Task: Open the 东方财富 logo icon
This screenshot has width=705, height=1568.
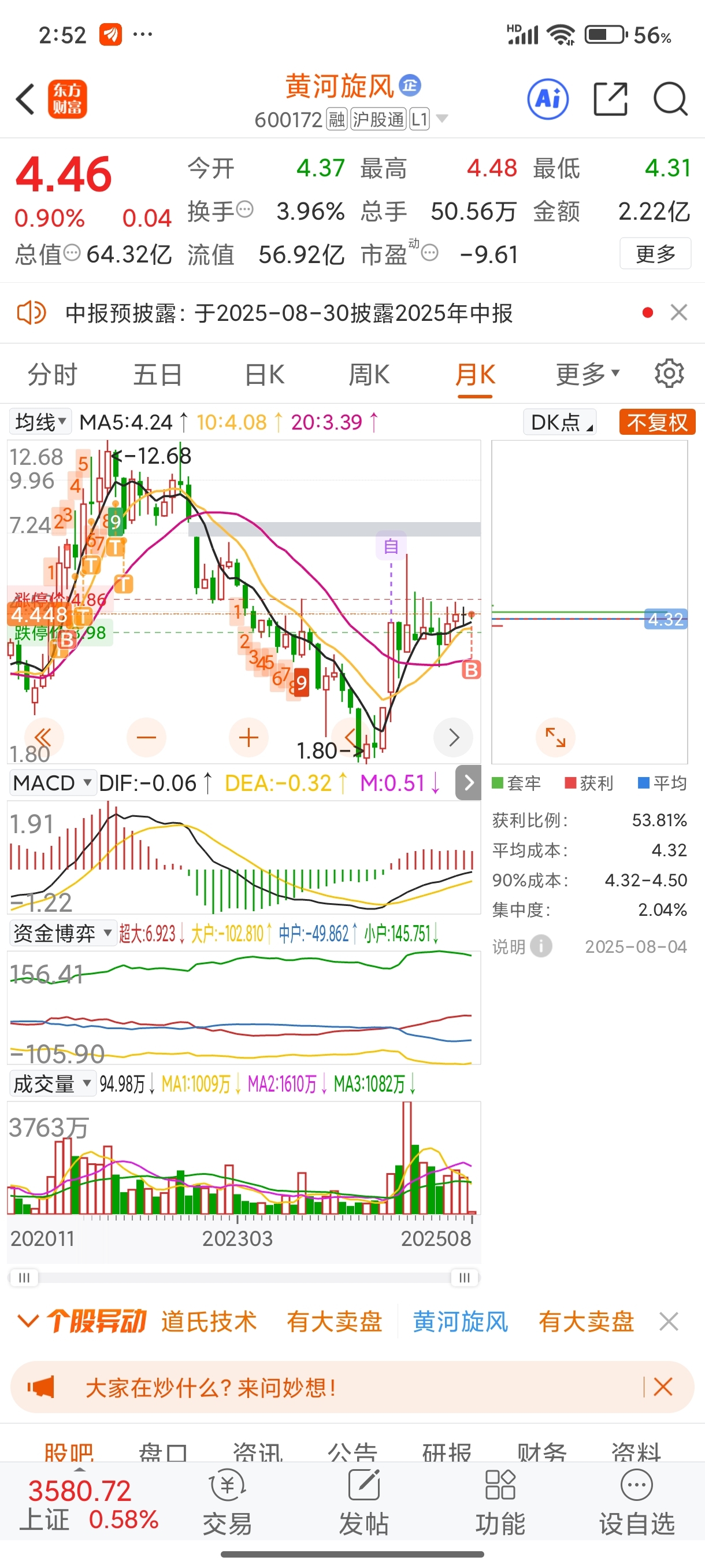Action: click(x=68, y=99)
